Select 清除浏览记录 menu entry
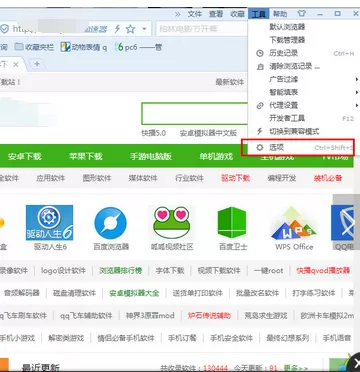Image resolution: width=360 pixels, height=372 pixels. (294, 66)
